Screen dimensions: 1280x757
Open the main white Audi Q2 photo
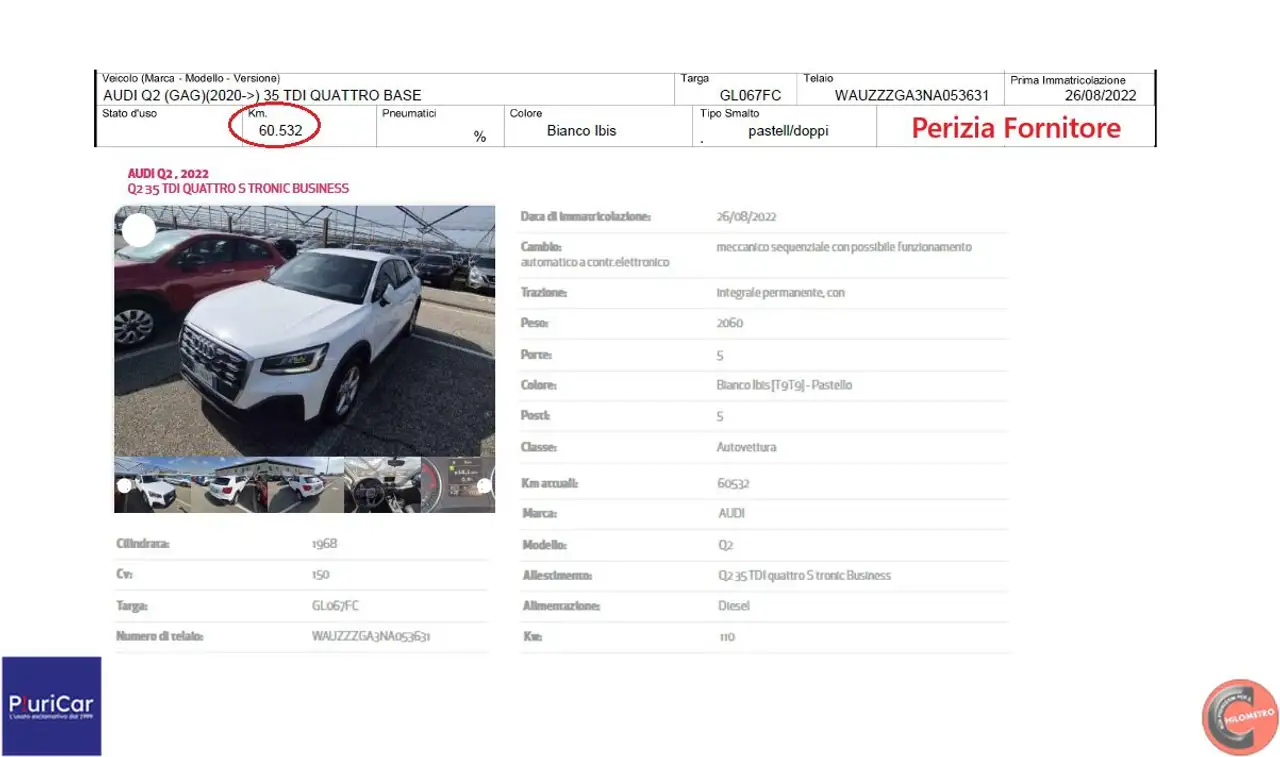[x=305, y=331]
